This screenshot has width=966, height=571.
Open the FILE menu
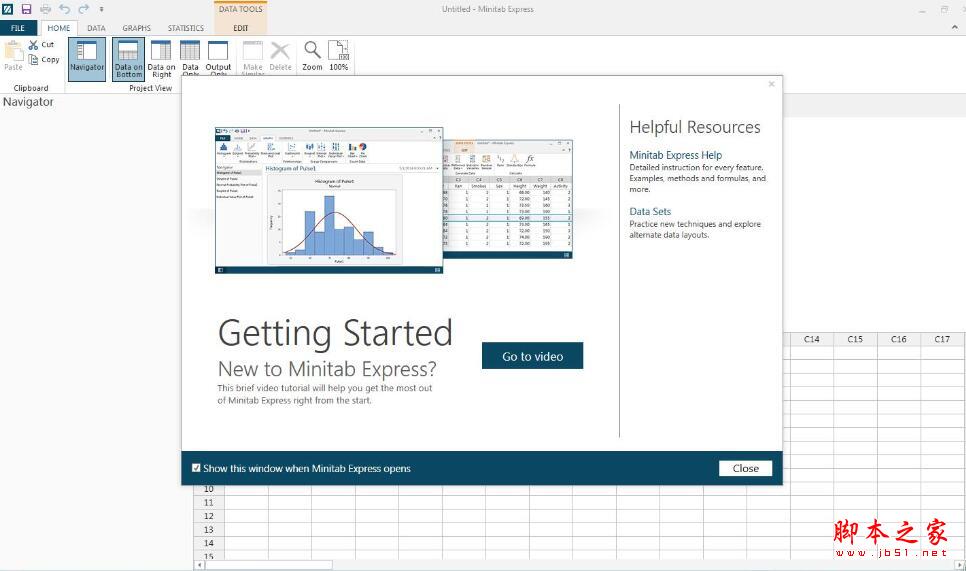[x=18, y=28]
